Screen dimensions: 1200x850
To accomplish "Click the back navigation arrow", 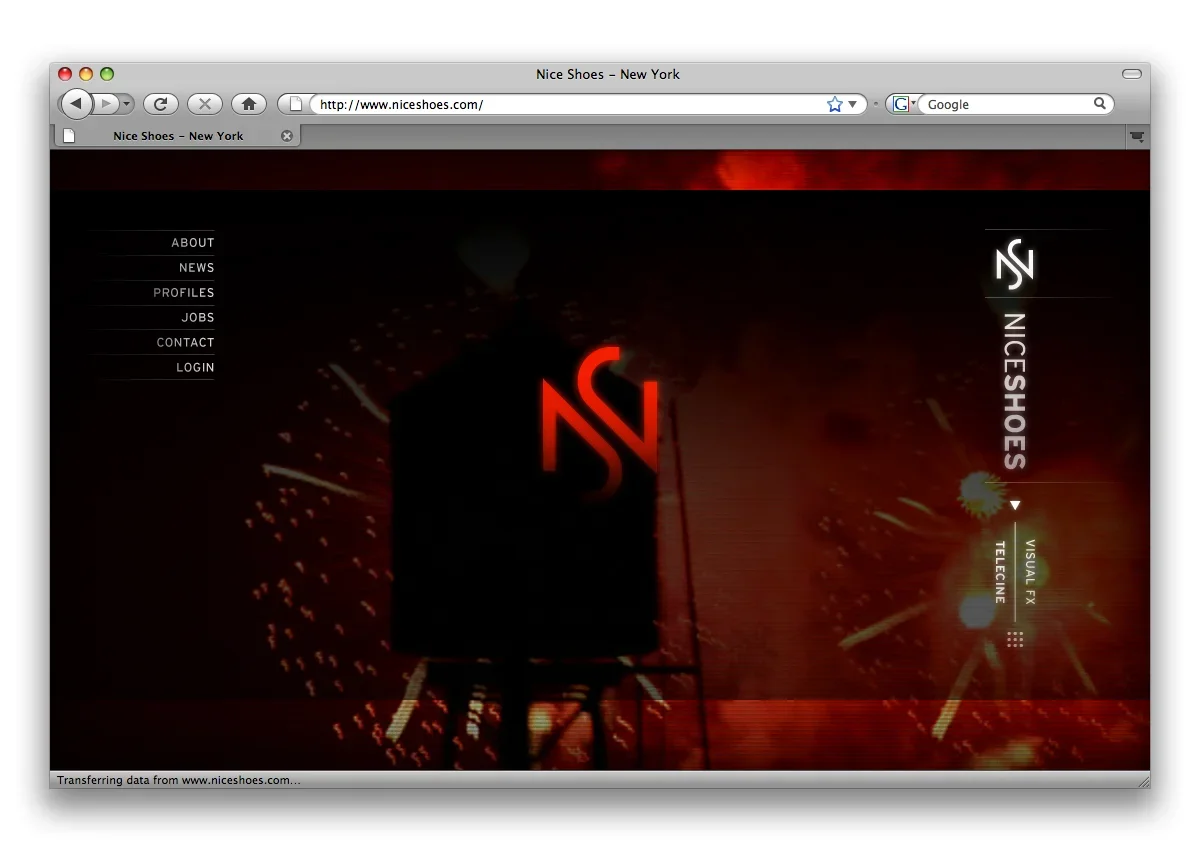I will 76,103.
